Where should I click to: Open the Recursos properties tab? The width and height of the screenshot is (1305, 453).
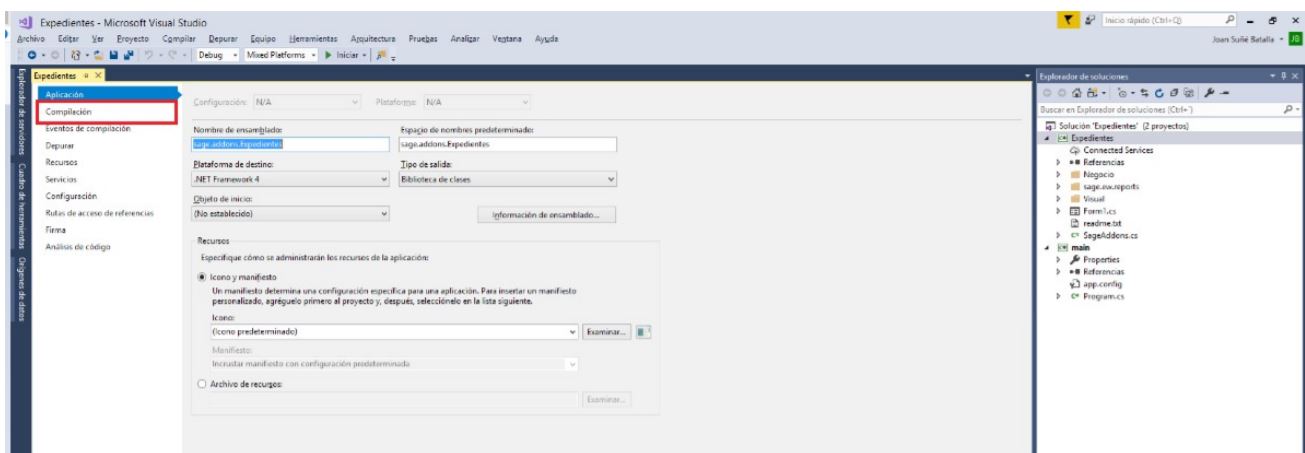[62, 162]
